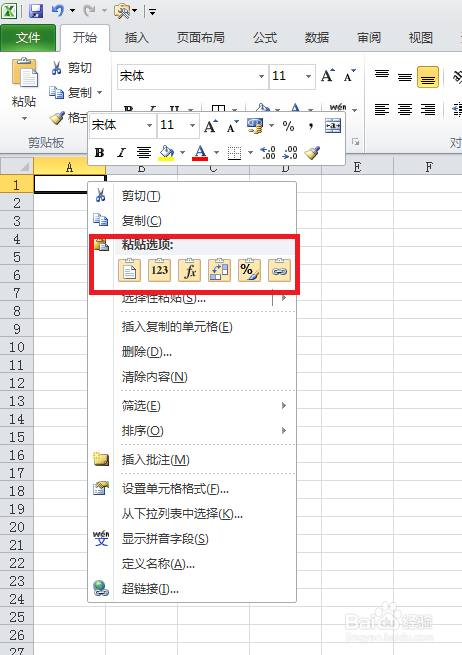The image size is (462, 655).
Task: Click the select-all corner of the sheet
Action: point(17,166)
